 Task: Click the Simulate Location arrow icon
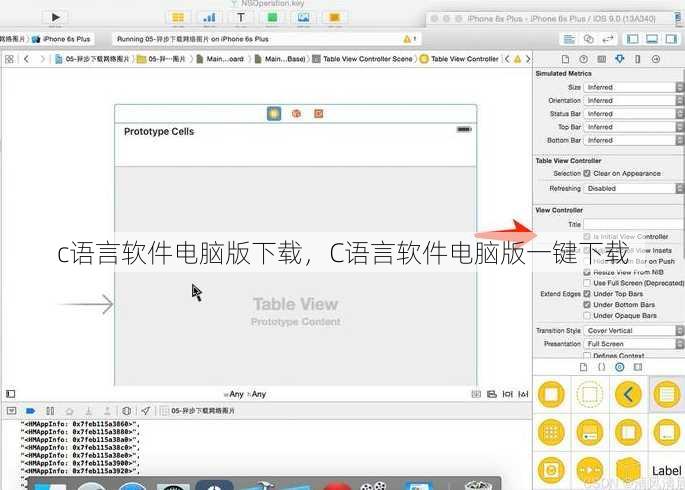pos(145,411)
